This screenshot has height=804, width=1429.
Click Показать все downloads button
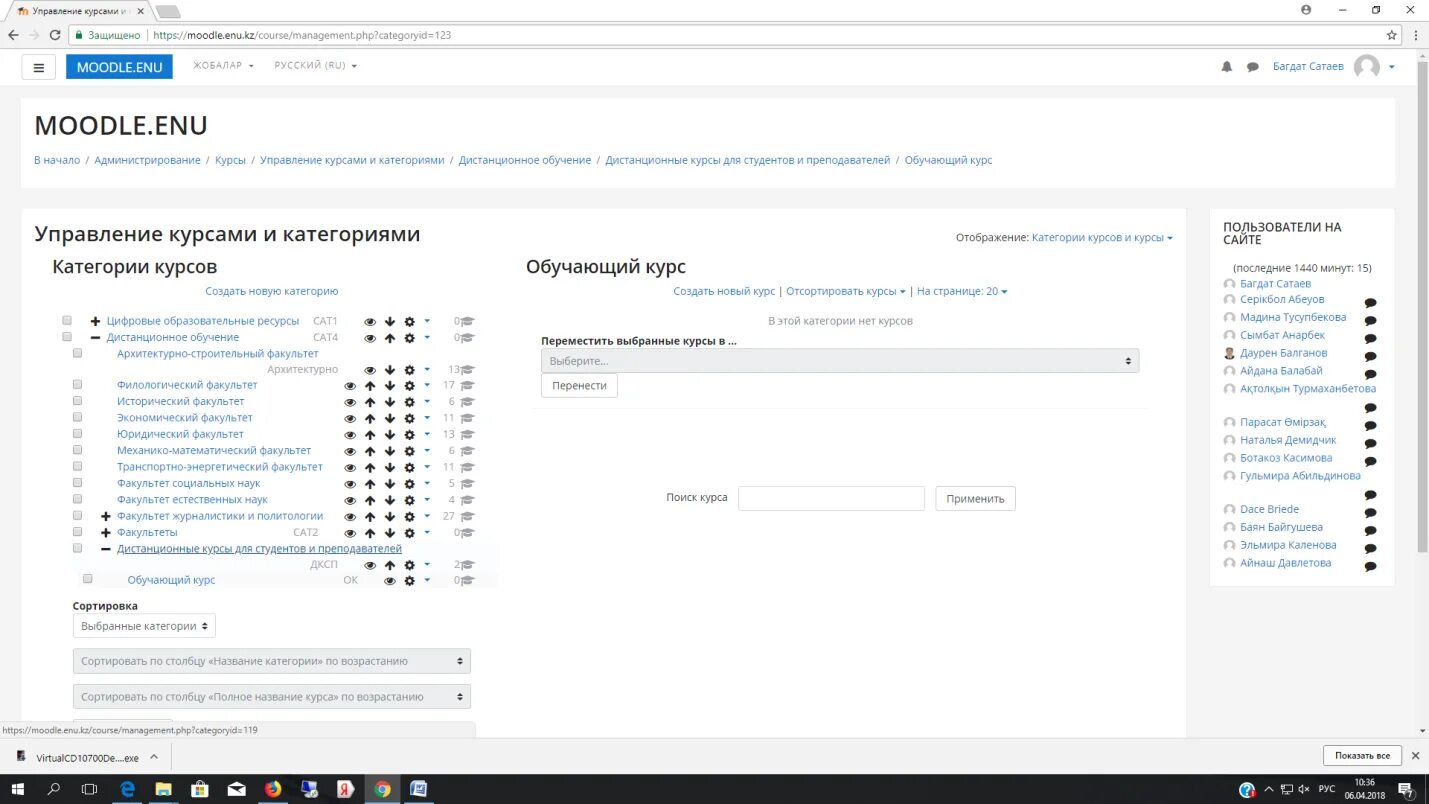click(1362, 756)
